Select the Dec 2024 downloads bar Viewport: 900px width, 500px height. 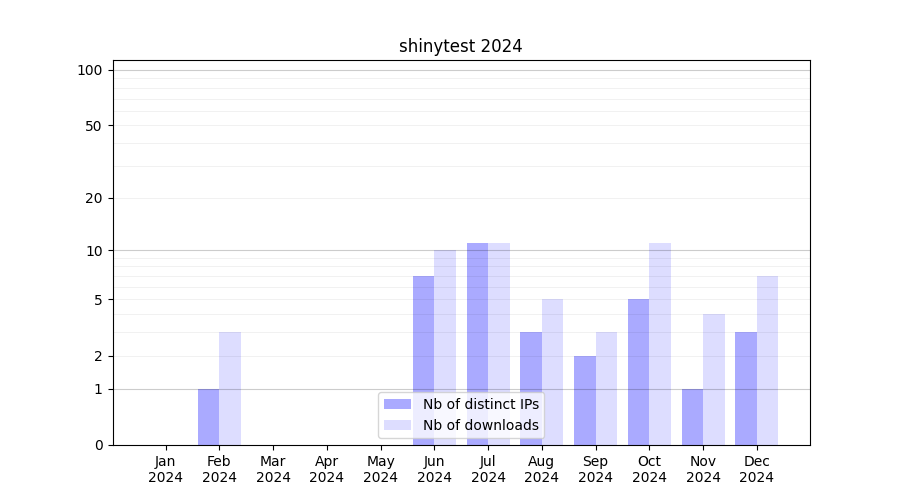pos(767,360)
